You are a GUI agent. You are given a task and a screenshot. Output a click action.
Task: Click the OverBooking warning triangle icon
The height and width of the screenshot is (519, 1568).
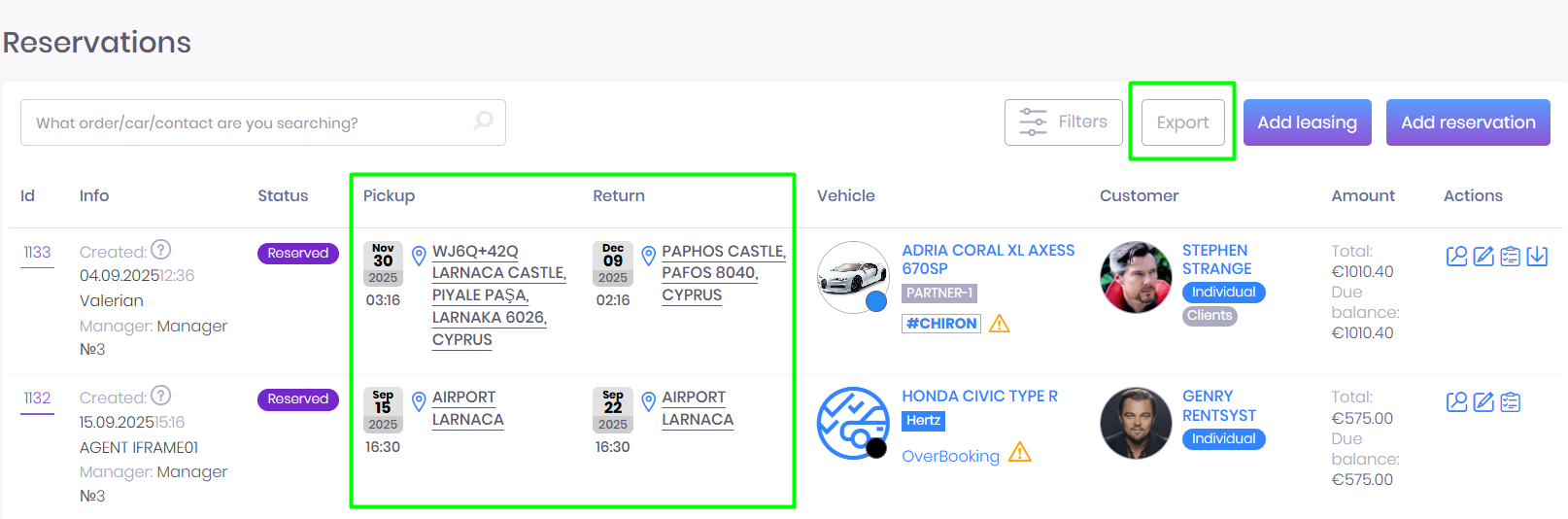click(x=1020, y=453)
